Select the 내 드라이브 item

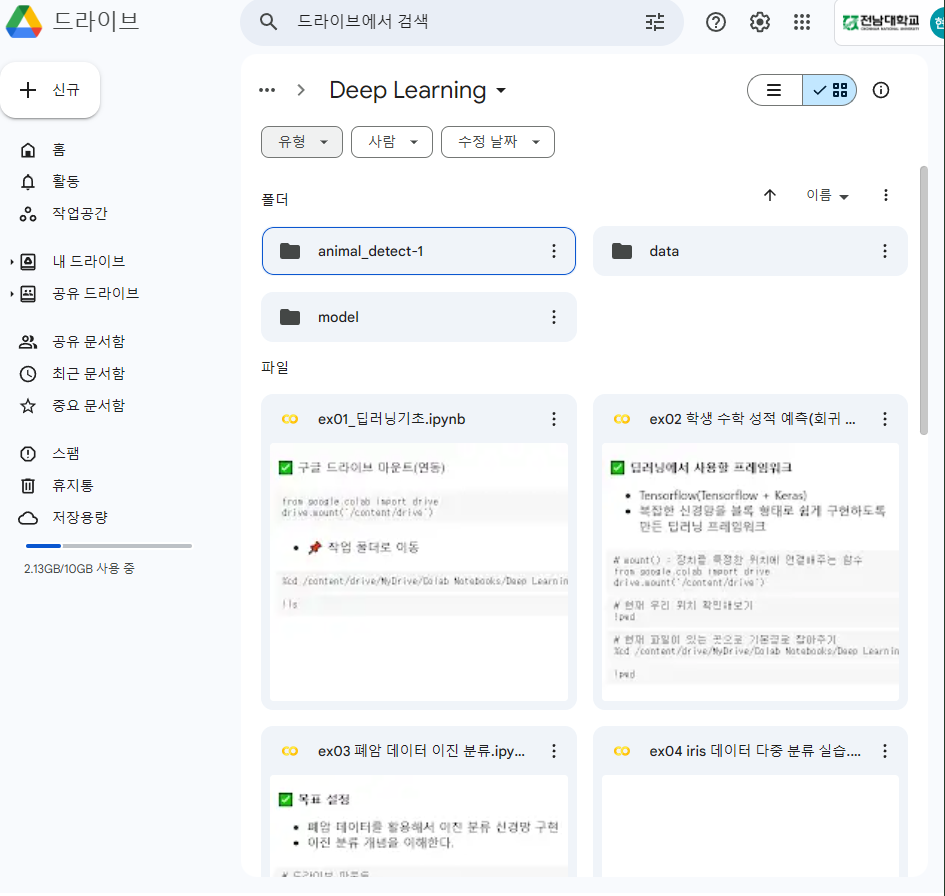tap(89, 262)
